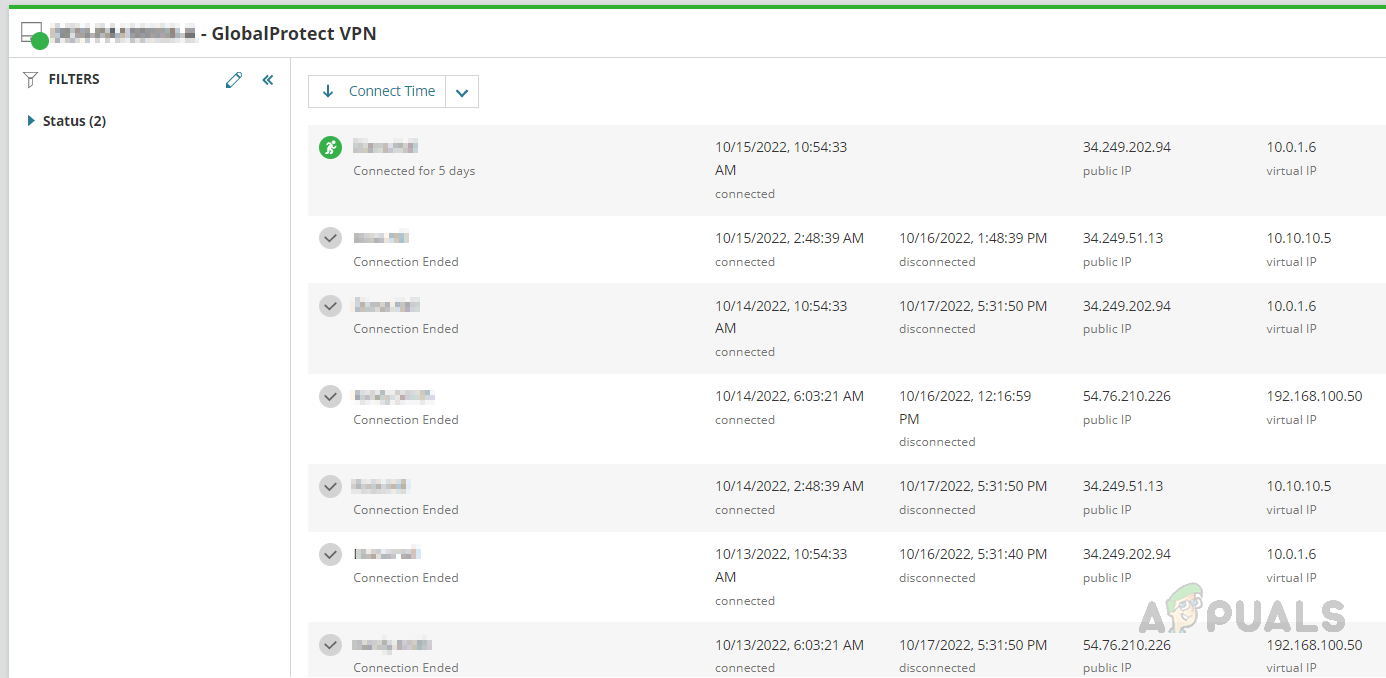Click connect time 10/13/2022, 6:03:21 AM

point(789,645)
